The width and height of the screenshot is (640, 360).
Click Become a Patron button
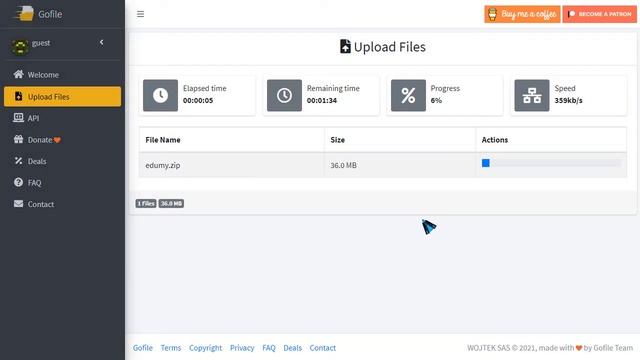click(600, 14)
